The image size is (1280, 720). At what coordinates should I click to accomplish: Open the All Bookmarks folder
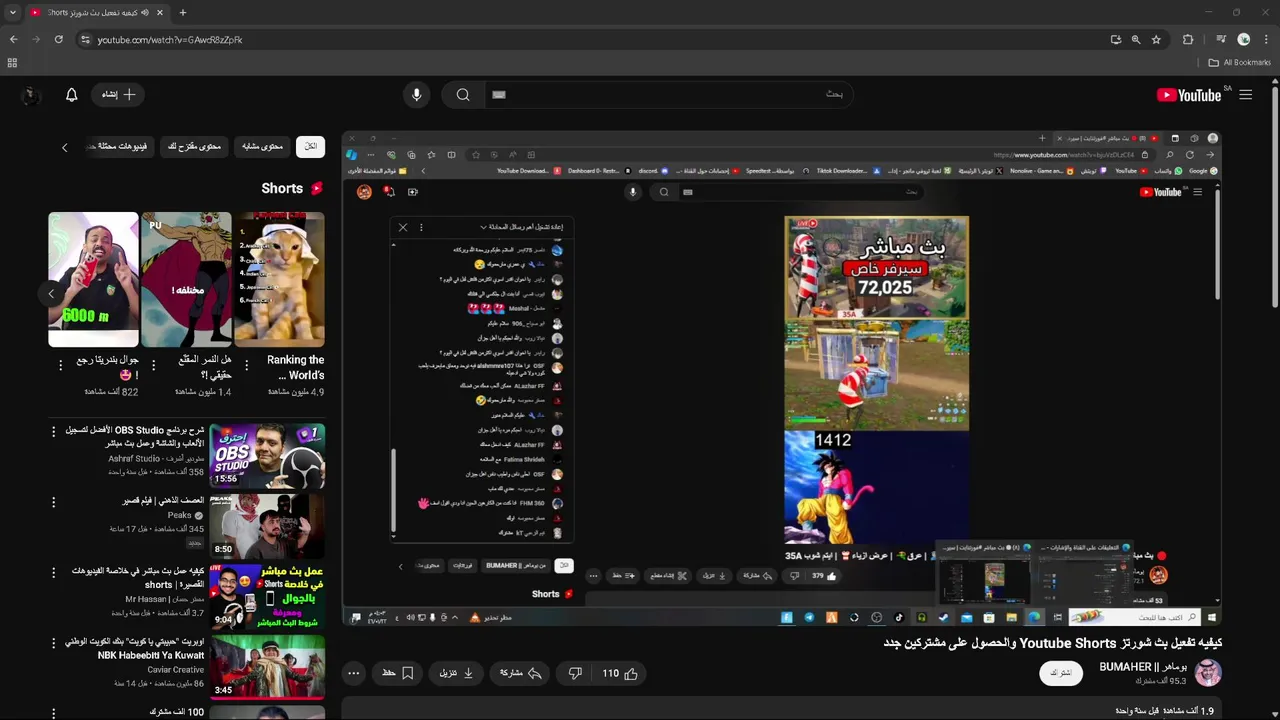tap(1239, 62)
